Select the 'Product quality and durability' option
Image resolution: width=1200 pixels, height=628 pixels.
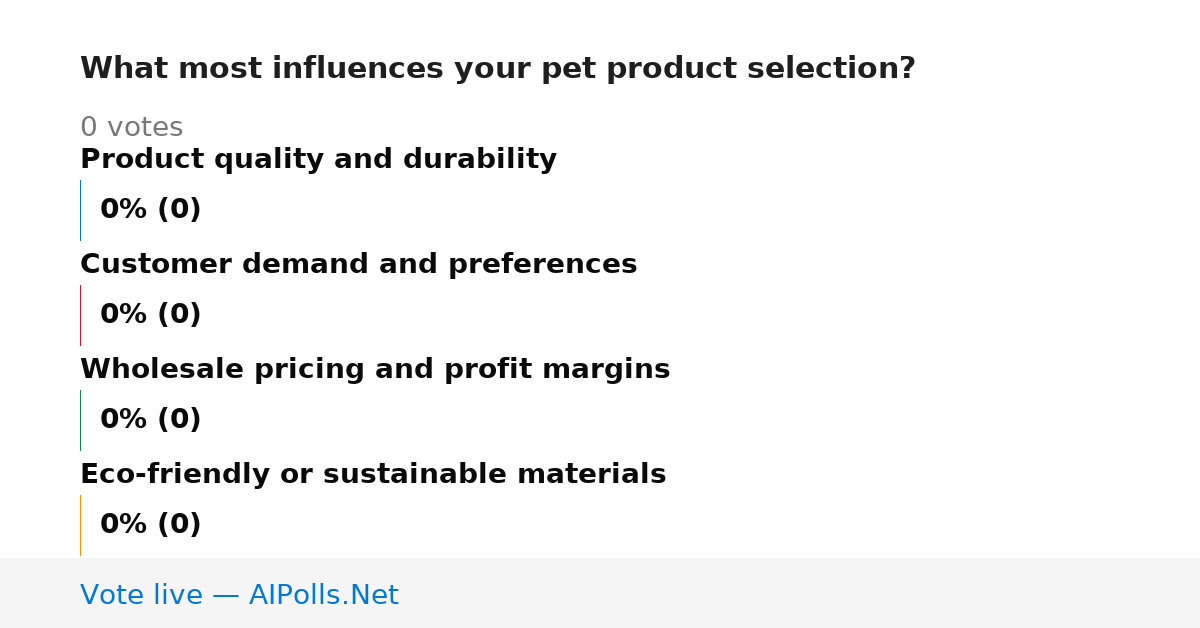(x=318, y=160)
